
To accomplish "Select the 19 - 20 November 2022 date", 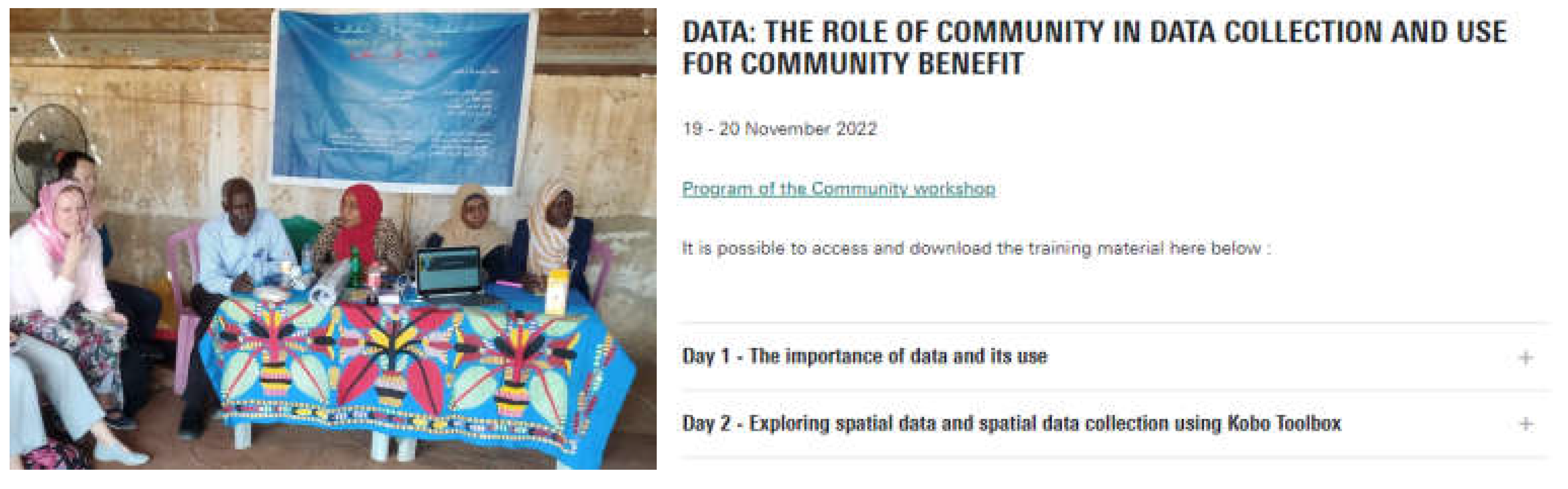I will [779, 129].
